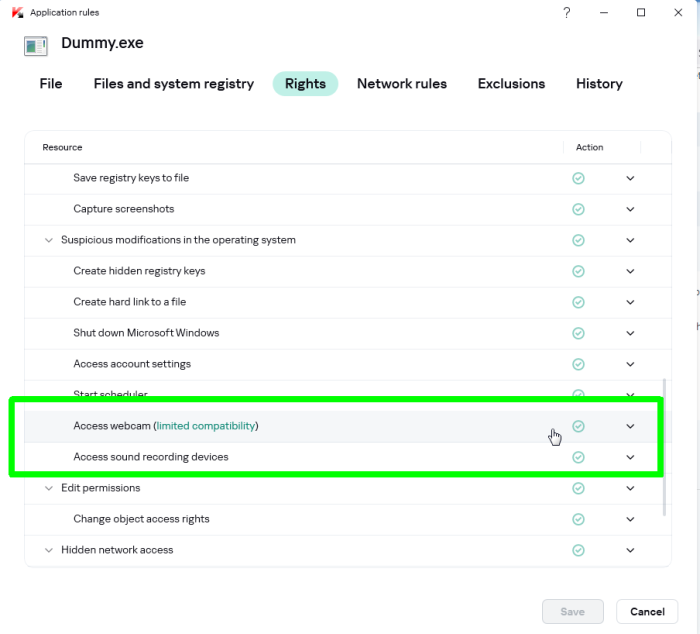Click the allow icon for Save registry keys
The image size is (700, 634).
[x=578, y=178]
